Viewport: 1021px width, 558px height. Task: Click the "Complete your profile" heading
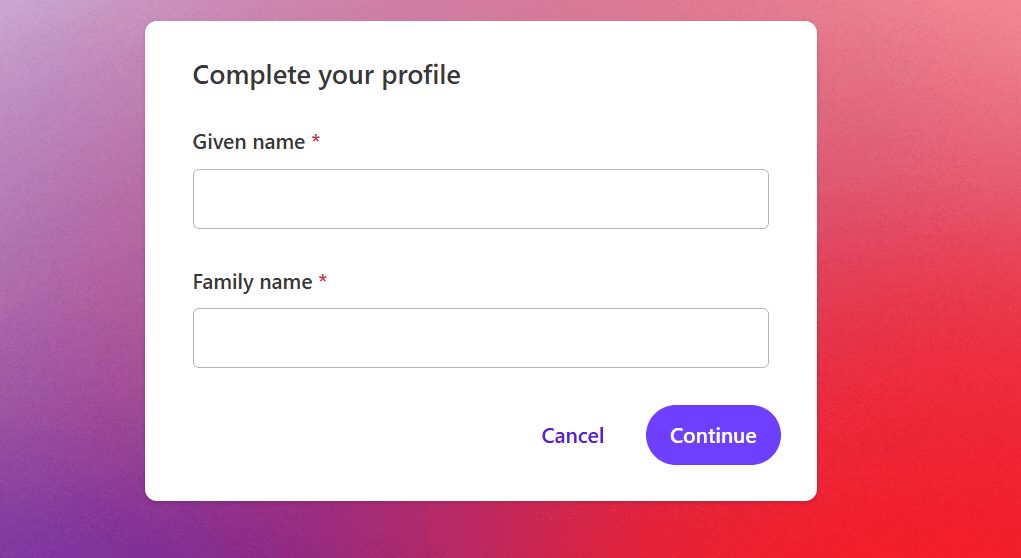coord(326,75)
